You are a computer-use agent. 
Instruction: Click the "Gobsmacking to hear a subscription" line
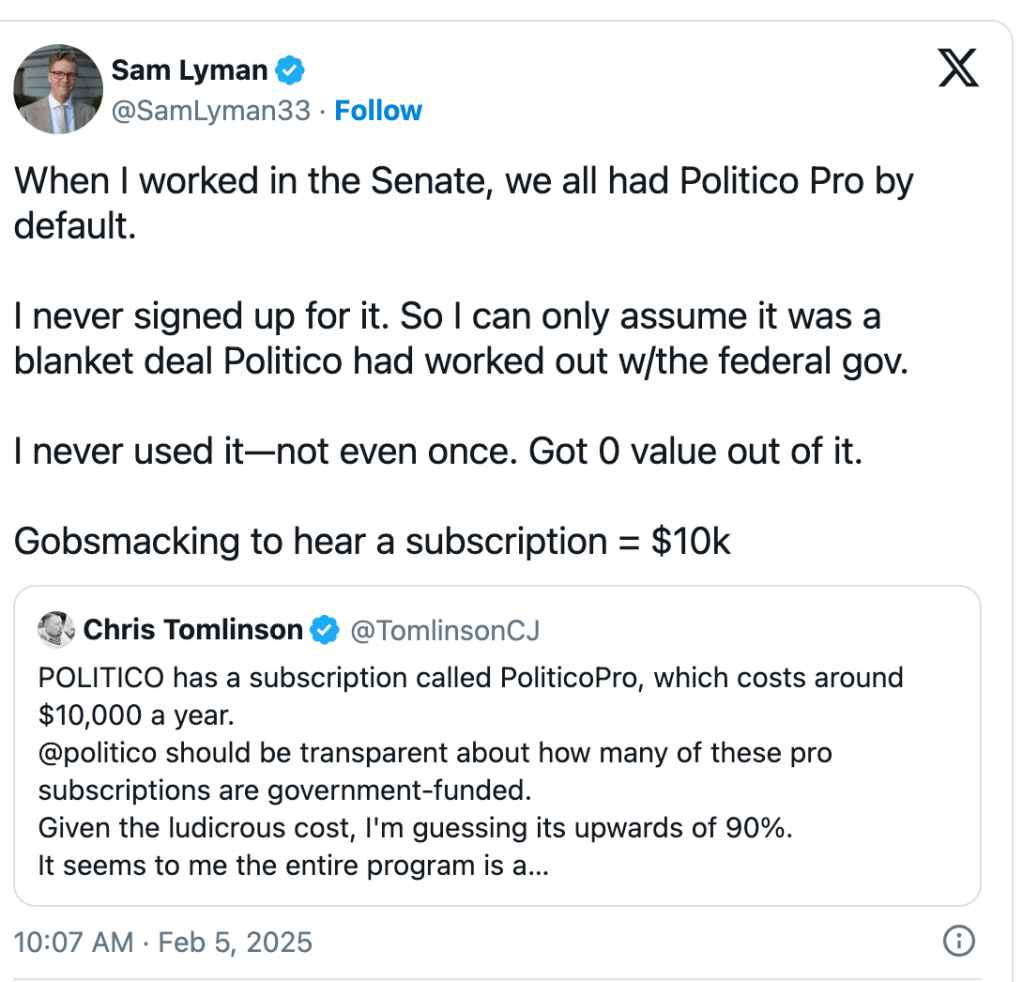[372, 541]
